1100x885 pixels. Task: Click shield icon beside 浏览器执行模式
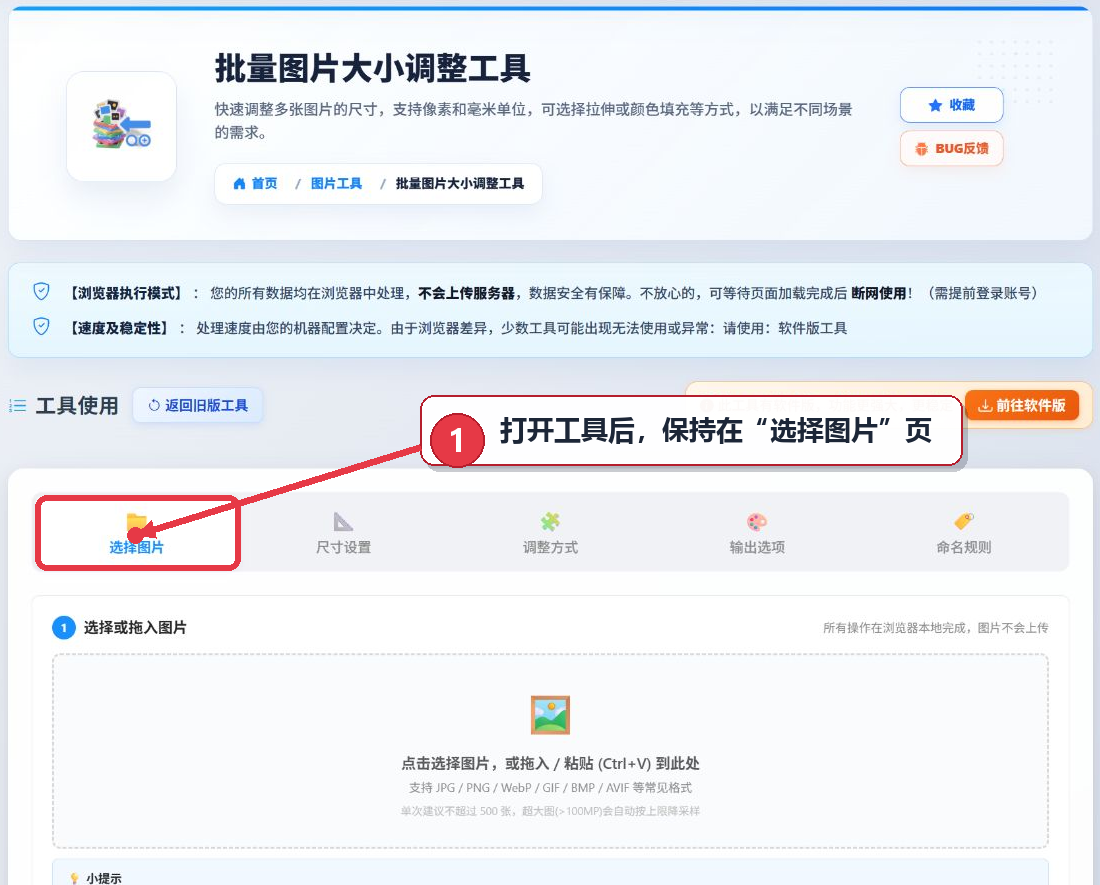(41, 292)
